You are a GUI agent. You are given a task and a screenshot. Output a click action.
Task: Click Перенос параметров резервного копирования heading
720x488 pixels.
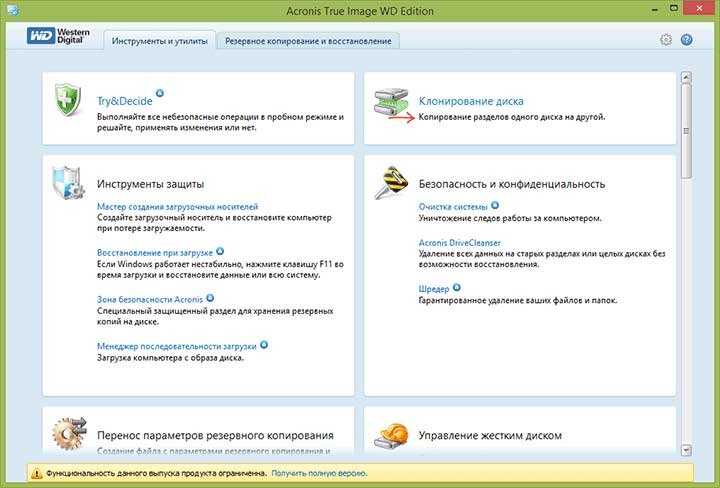tap(215, 435)
